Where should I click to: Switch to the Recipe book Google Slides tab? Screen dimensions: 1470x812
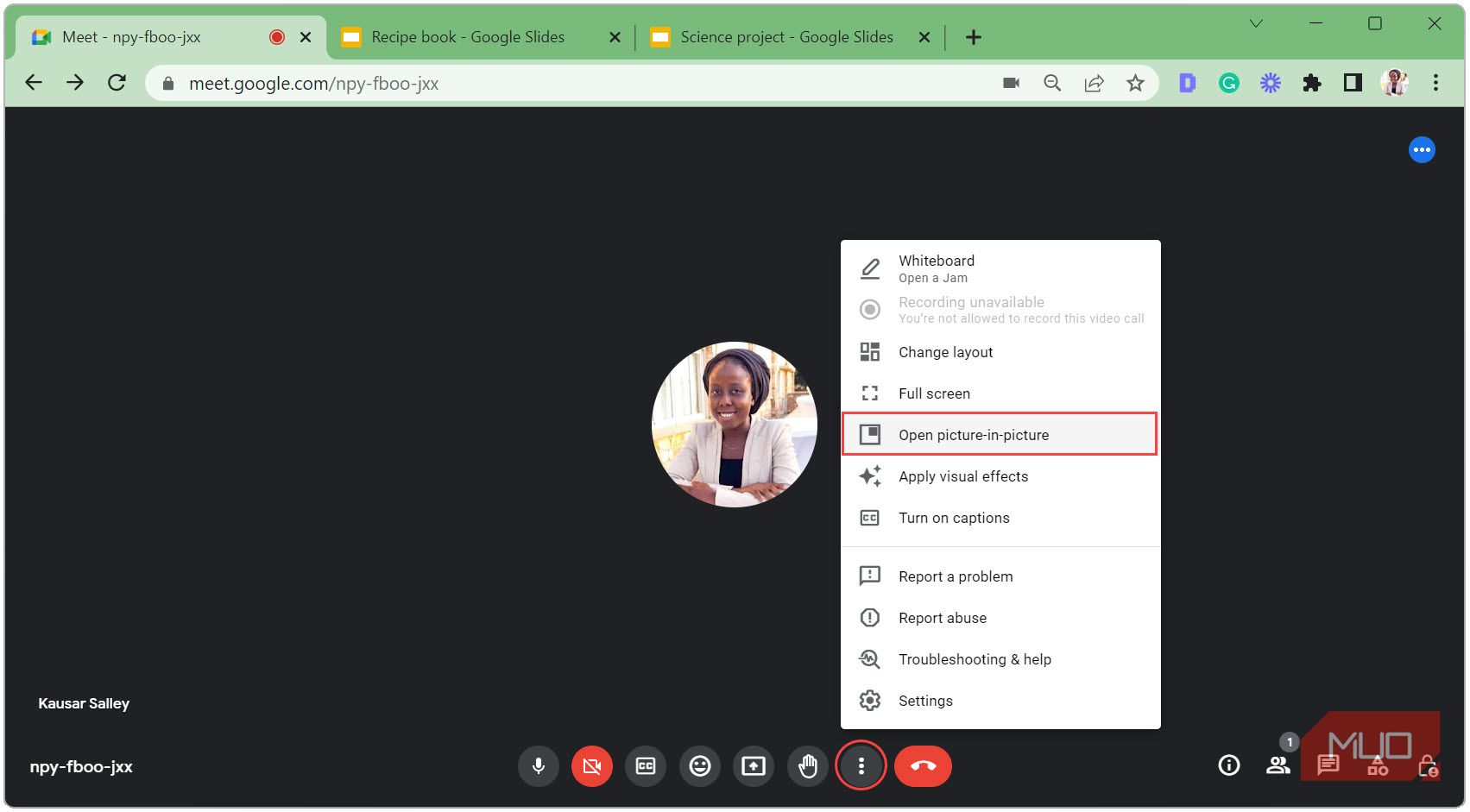point(466,37)
